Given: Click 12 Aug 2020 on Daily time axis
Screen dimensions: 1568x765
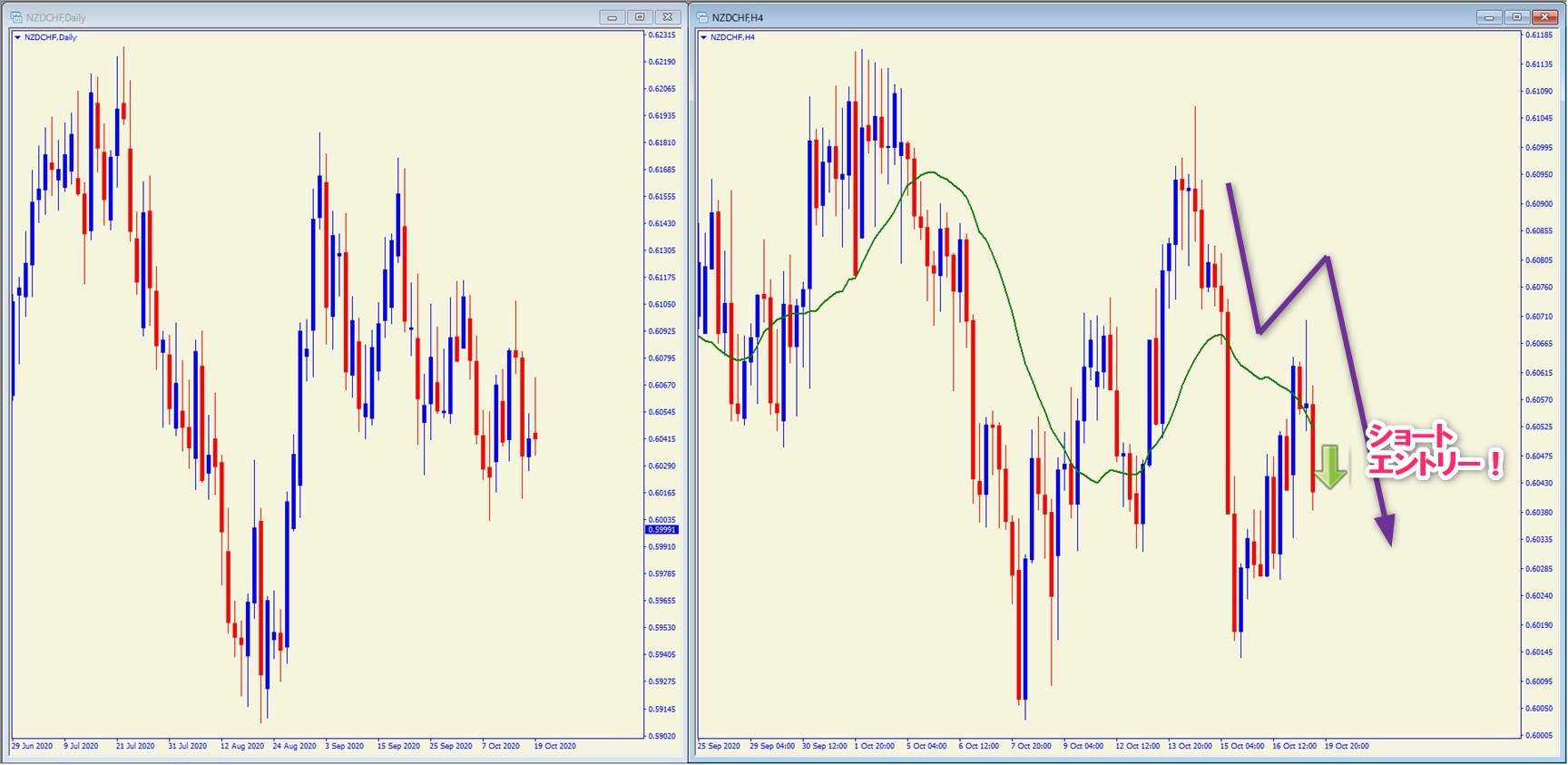Looking at the screenshot, I should (242, 746).
